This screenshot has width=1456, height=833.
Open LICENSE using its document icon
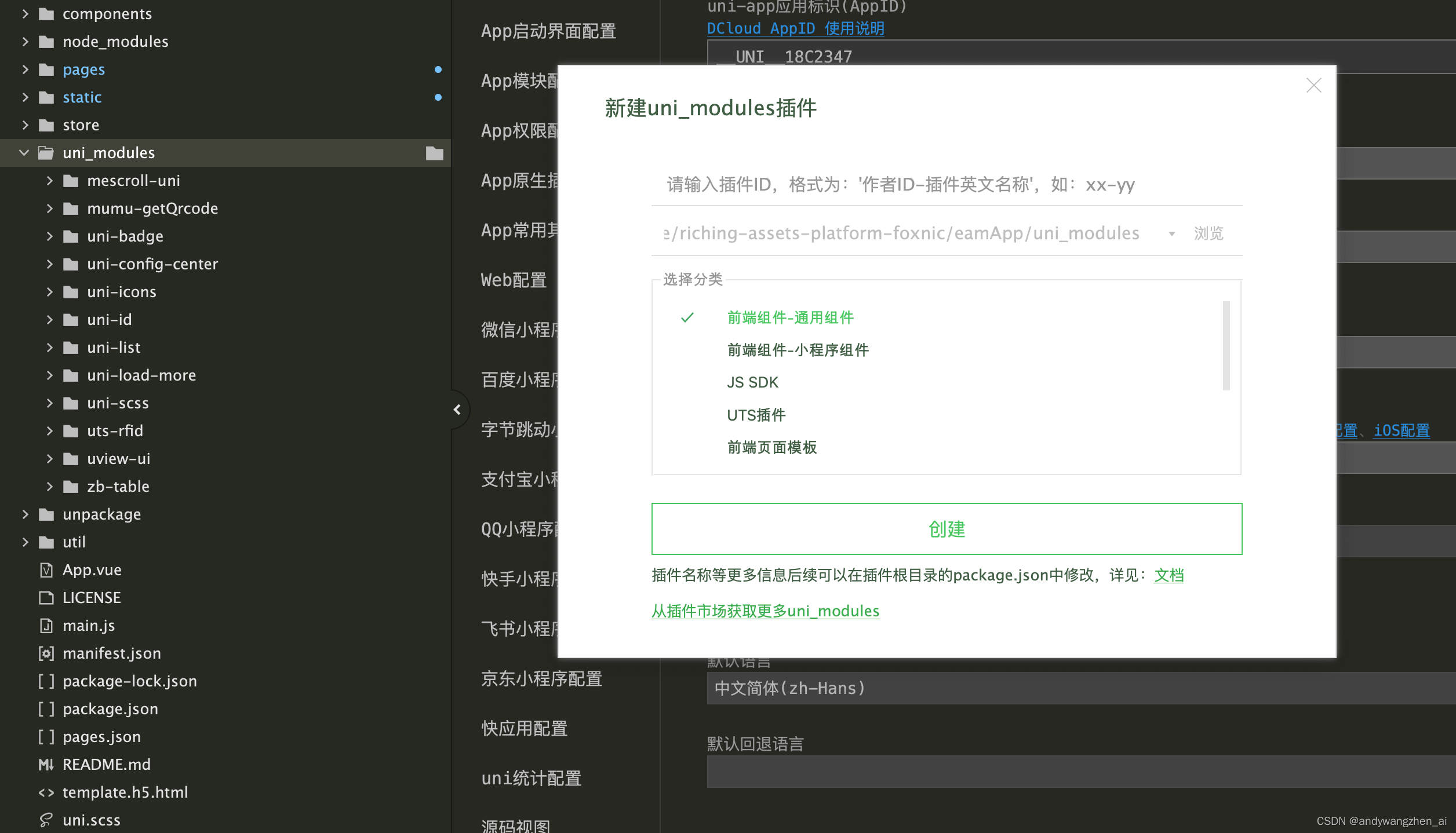46,597
